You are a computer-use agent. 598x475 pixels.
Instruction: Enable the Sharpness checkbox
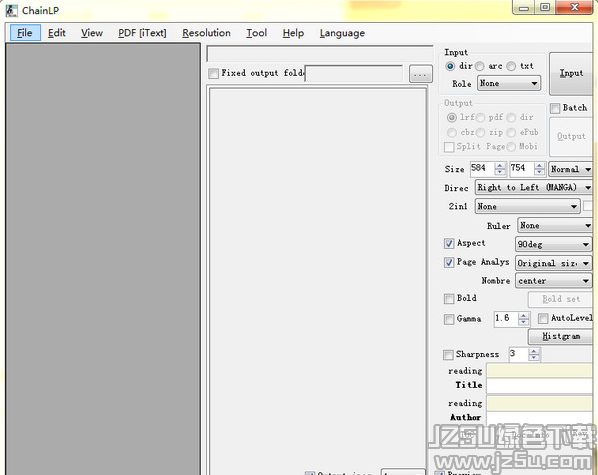click(x=448, y=355)
